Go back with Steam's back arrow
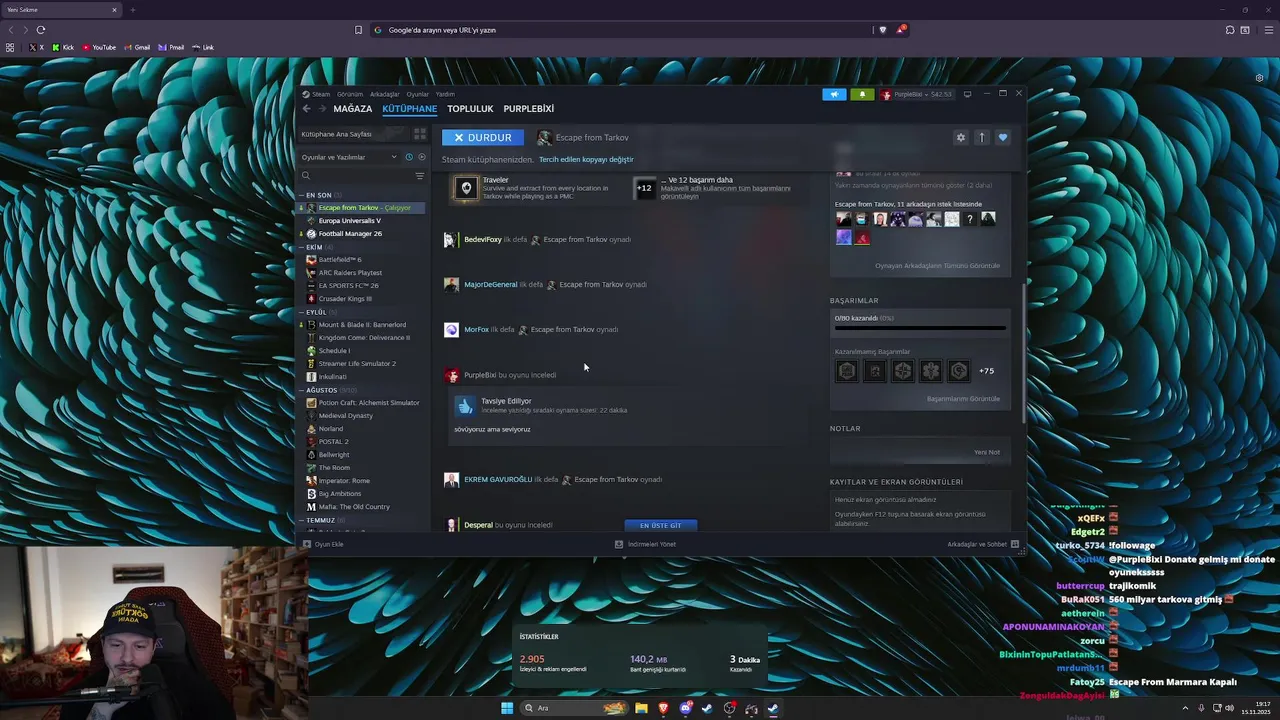Viewport: 1280px width, 720px height. point(307,109)
